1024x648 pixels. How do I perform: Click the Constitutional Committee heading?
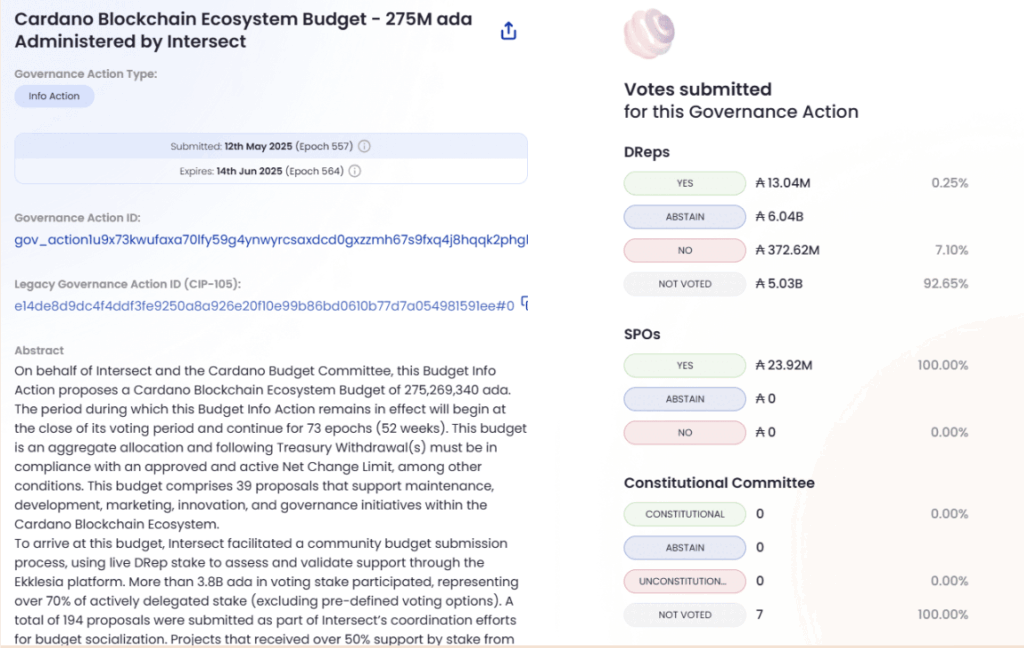[719, 483]
